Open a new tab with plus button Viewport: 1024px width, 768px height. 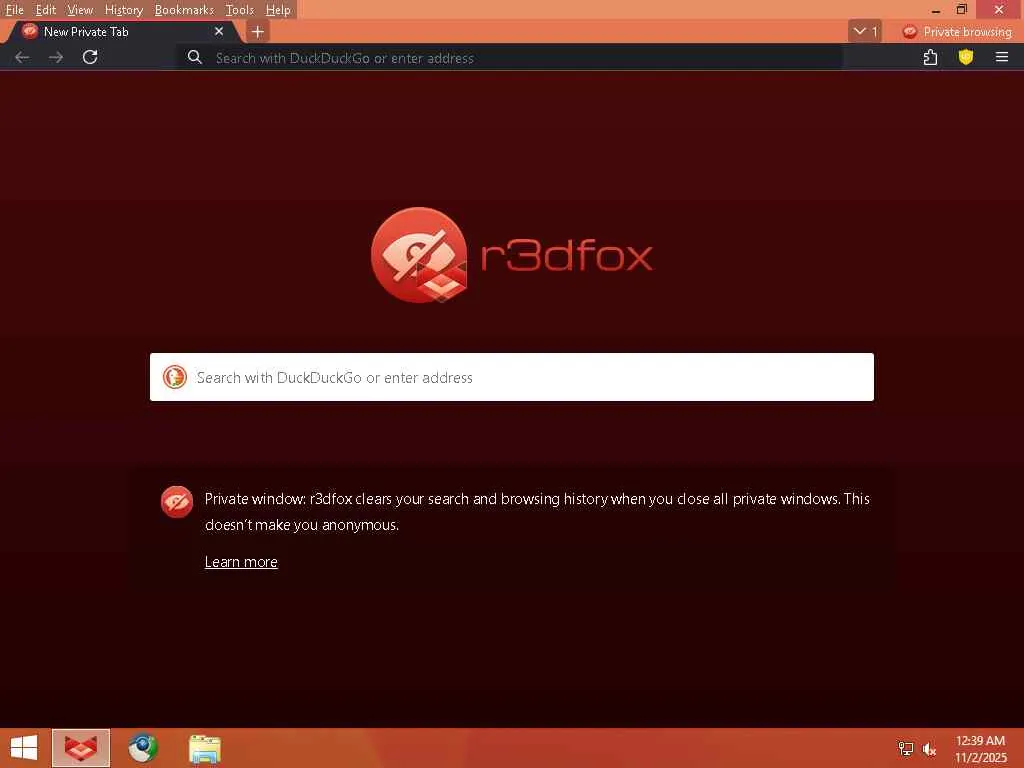tap(258, 31)
